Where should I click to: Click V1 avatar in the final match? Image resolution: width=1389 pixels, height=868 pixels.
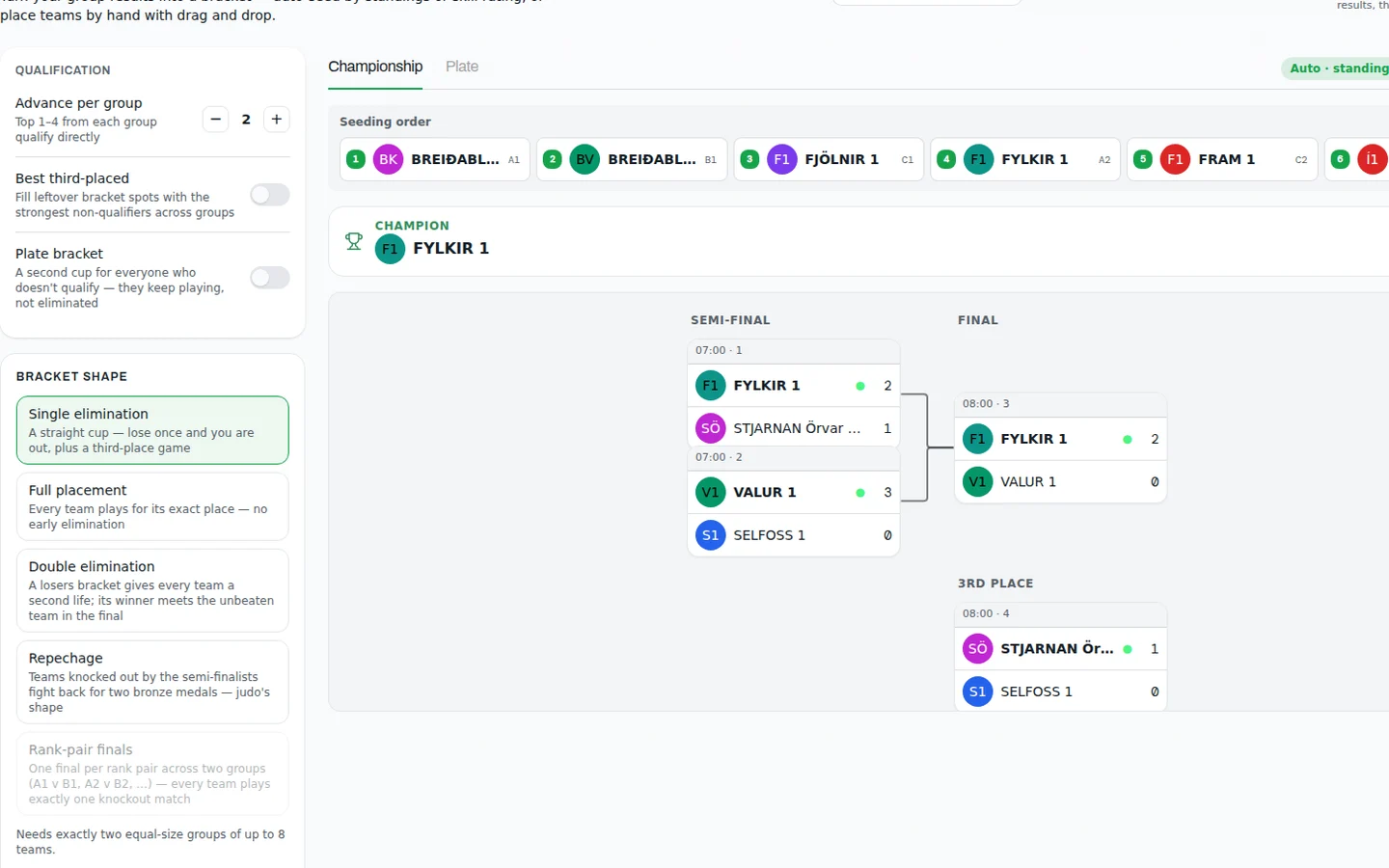[978, 482]
